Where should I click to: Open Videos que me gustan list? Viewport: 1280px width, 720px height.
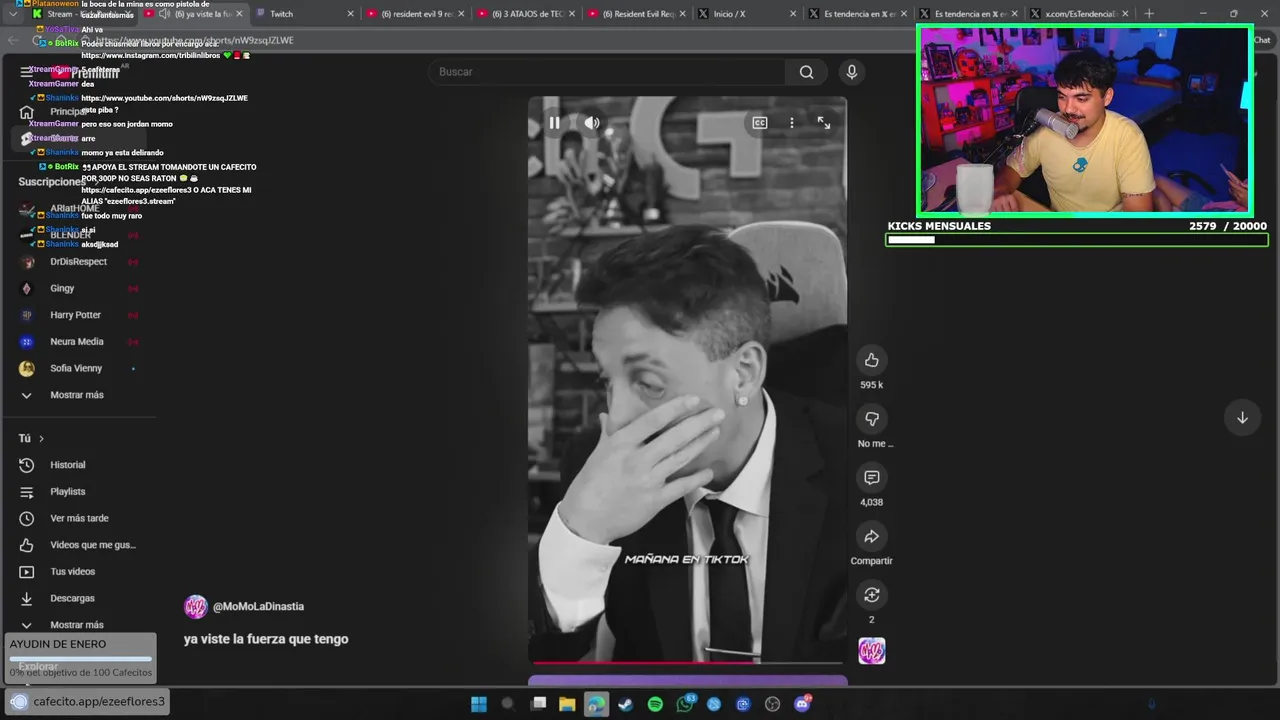tap(78, 545)
